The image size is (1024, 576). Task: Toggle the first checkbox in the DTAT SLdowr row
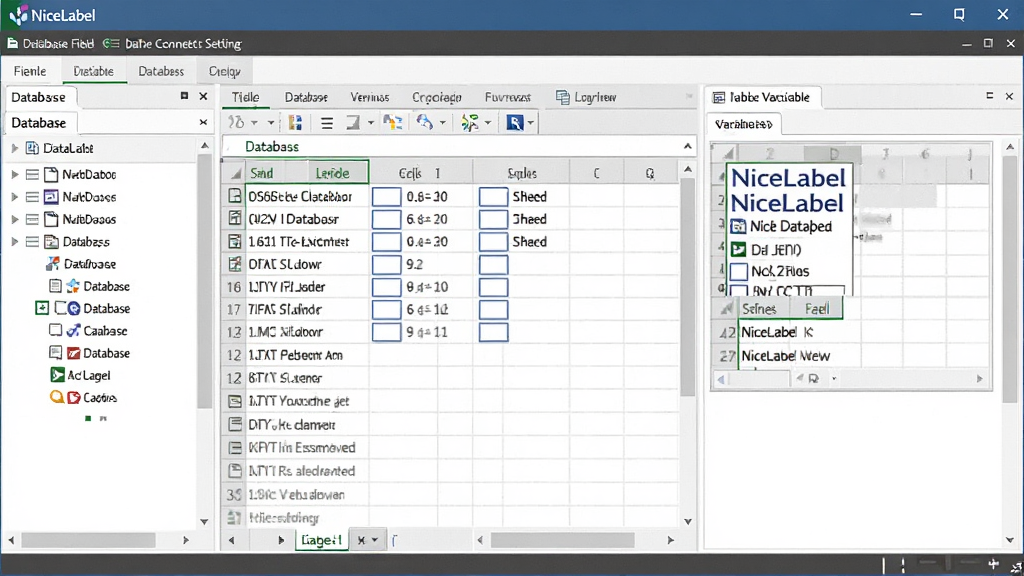click(x=386, y=264)
